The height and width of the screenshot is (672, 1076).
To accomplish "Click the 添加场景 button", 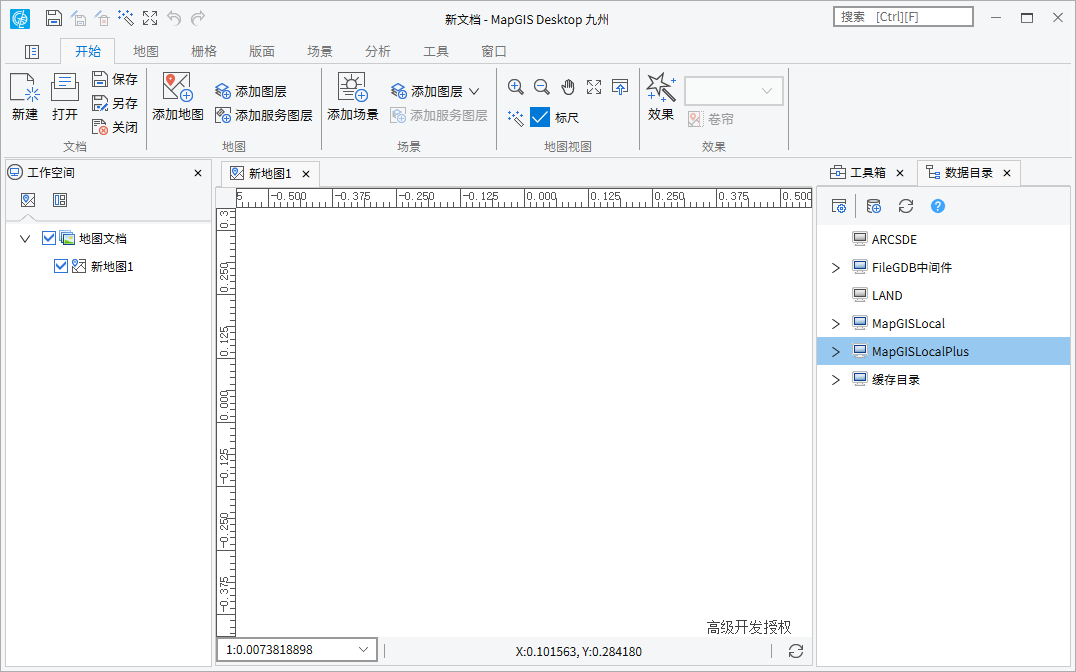I will coord(353,97).
